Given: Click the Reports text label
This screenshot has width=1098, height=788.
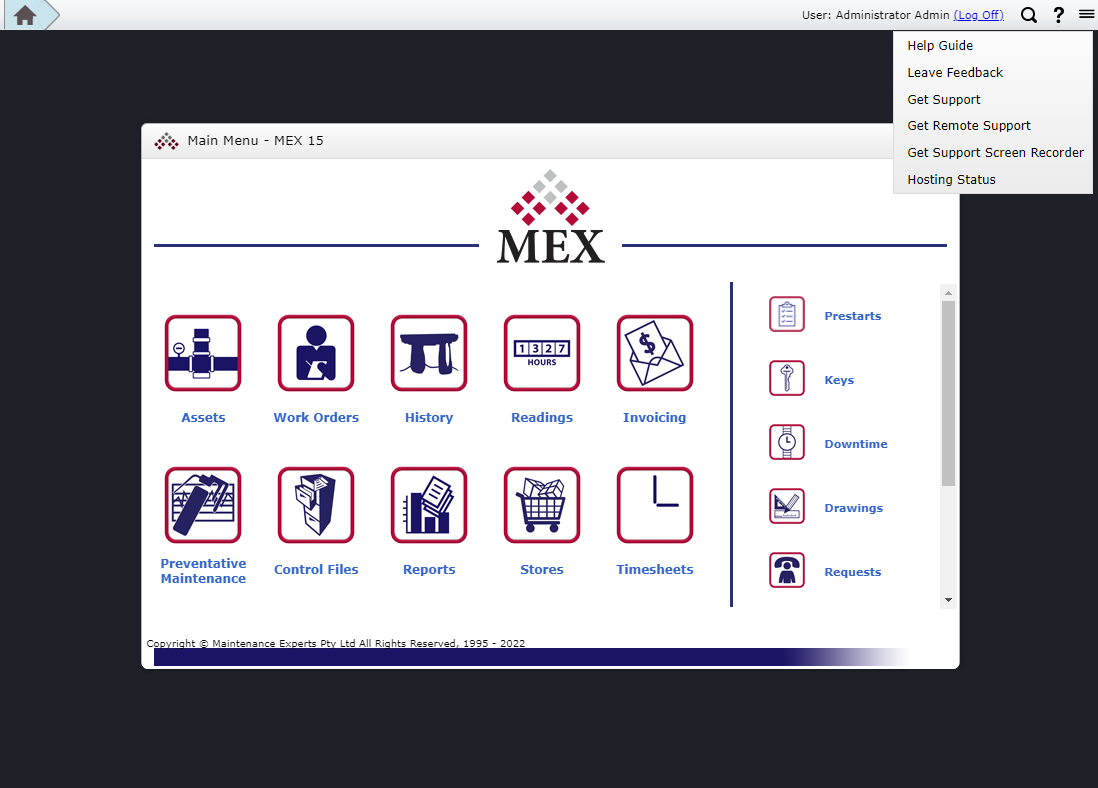Looking at the screenshot, I should (429, 569).
